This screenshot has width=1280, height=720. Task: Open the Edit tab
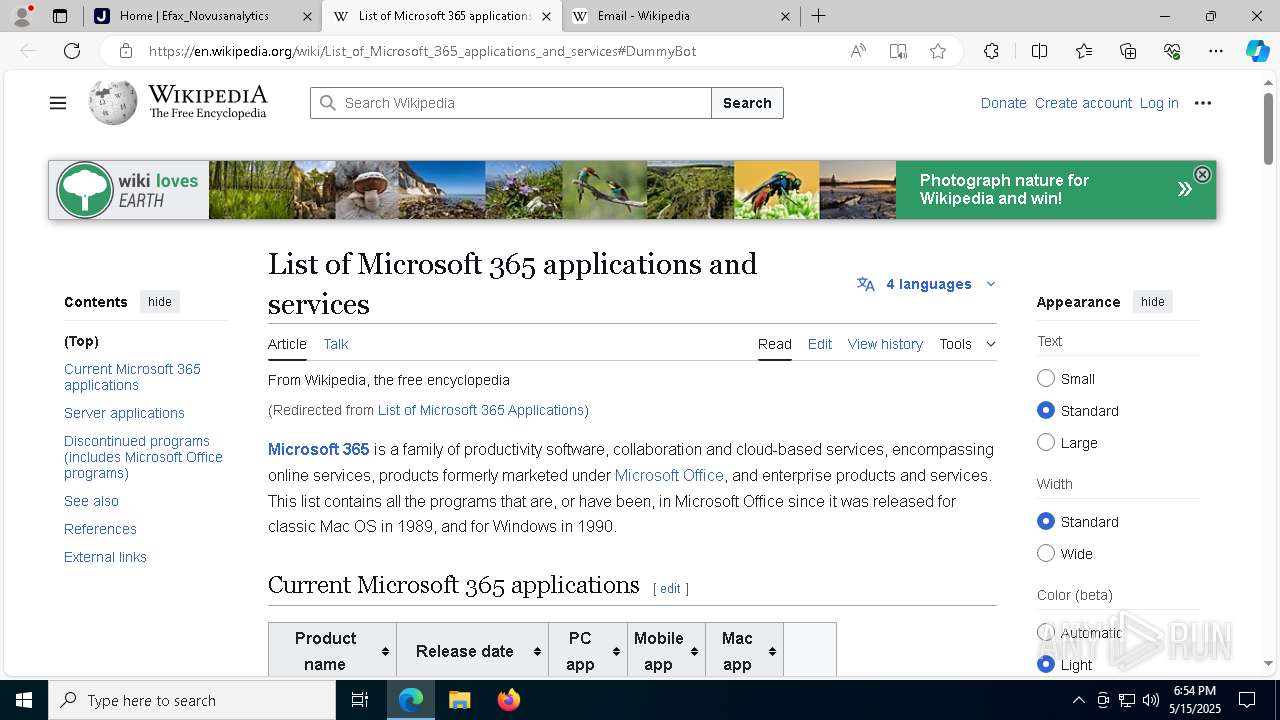click(x=820, y=344)
